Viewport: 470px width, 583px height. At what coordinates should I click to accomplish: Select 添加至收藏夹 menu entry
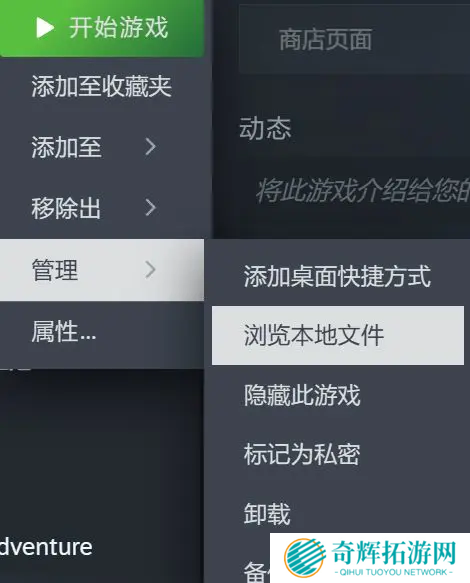coord(102,86)
